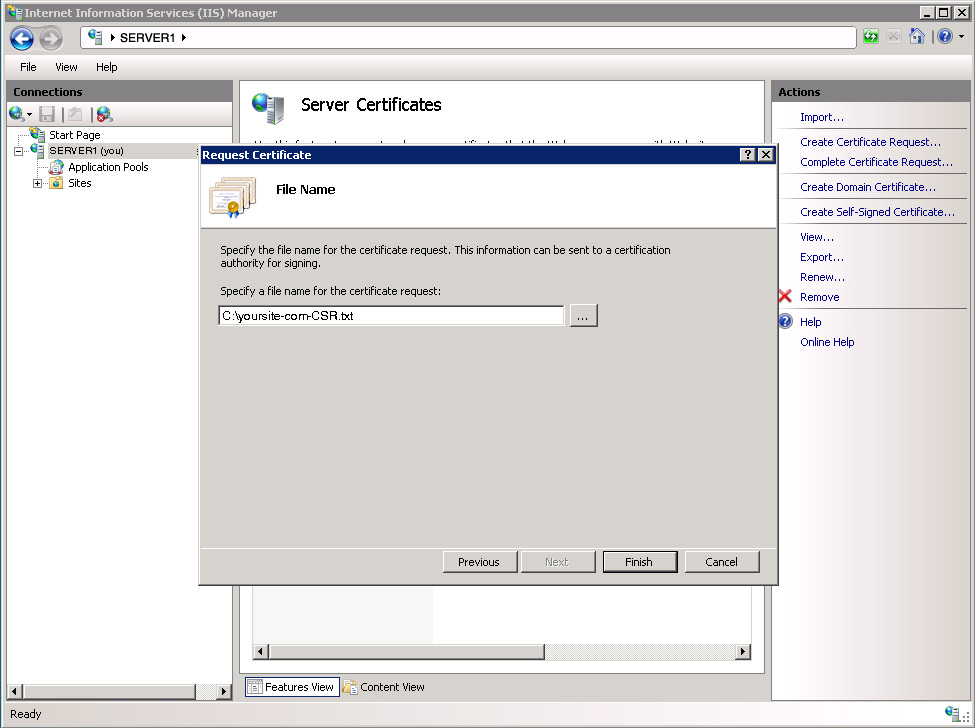Click the Up icon in the Connections toolbar

coord(75,114)
